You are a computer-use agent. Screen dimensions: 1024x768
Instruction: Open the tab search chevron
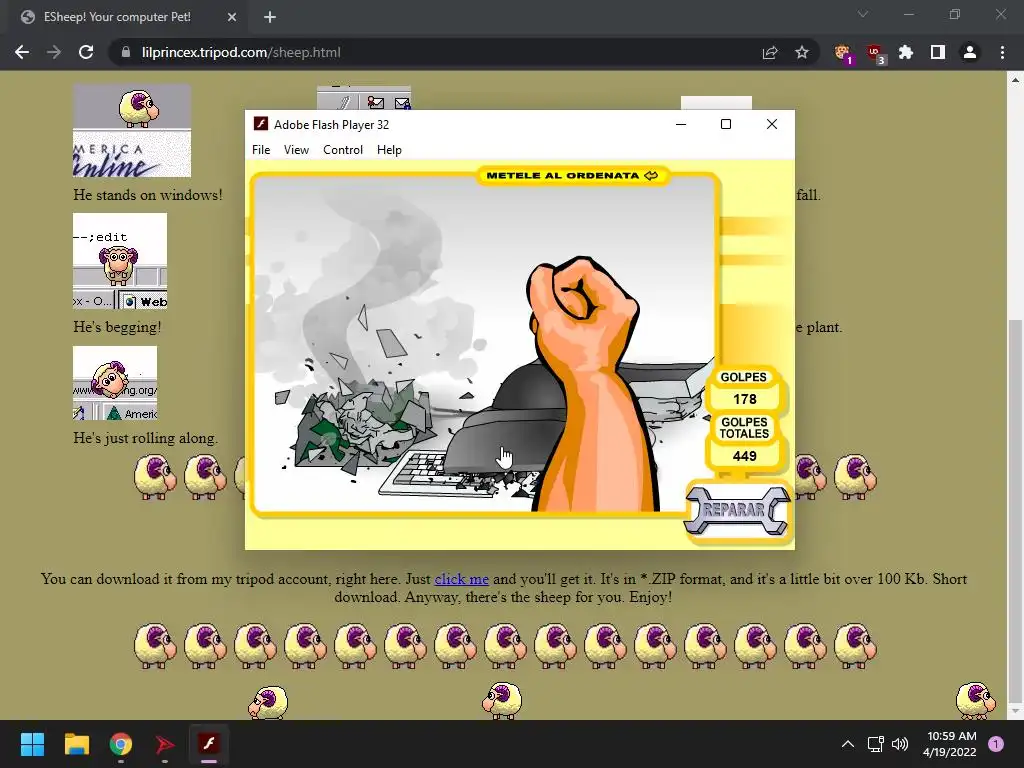[863, 14]
